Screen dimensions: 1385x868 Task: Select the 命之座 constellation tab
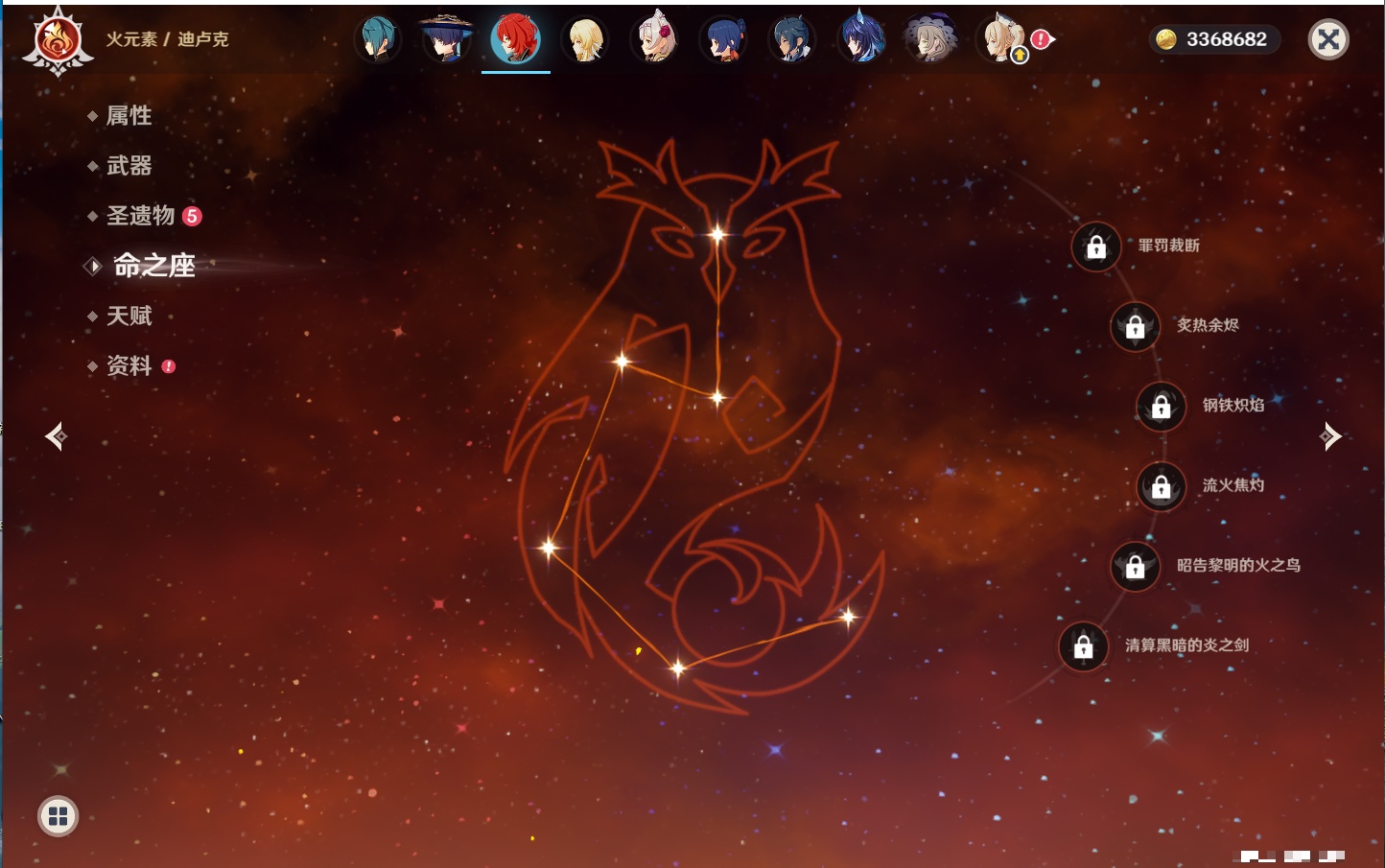point(153,266)
